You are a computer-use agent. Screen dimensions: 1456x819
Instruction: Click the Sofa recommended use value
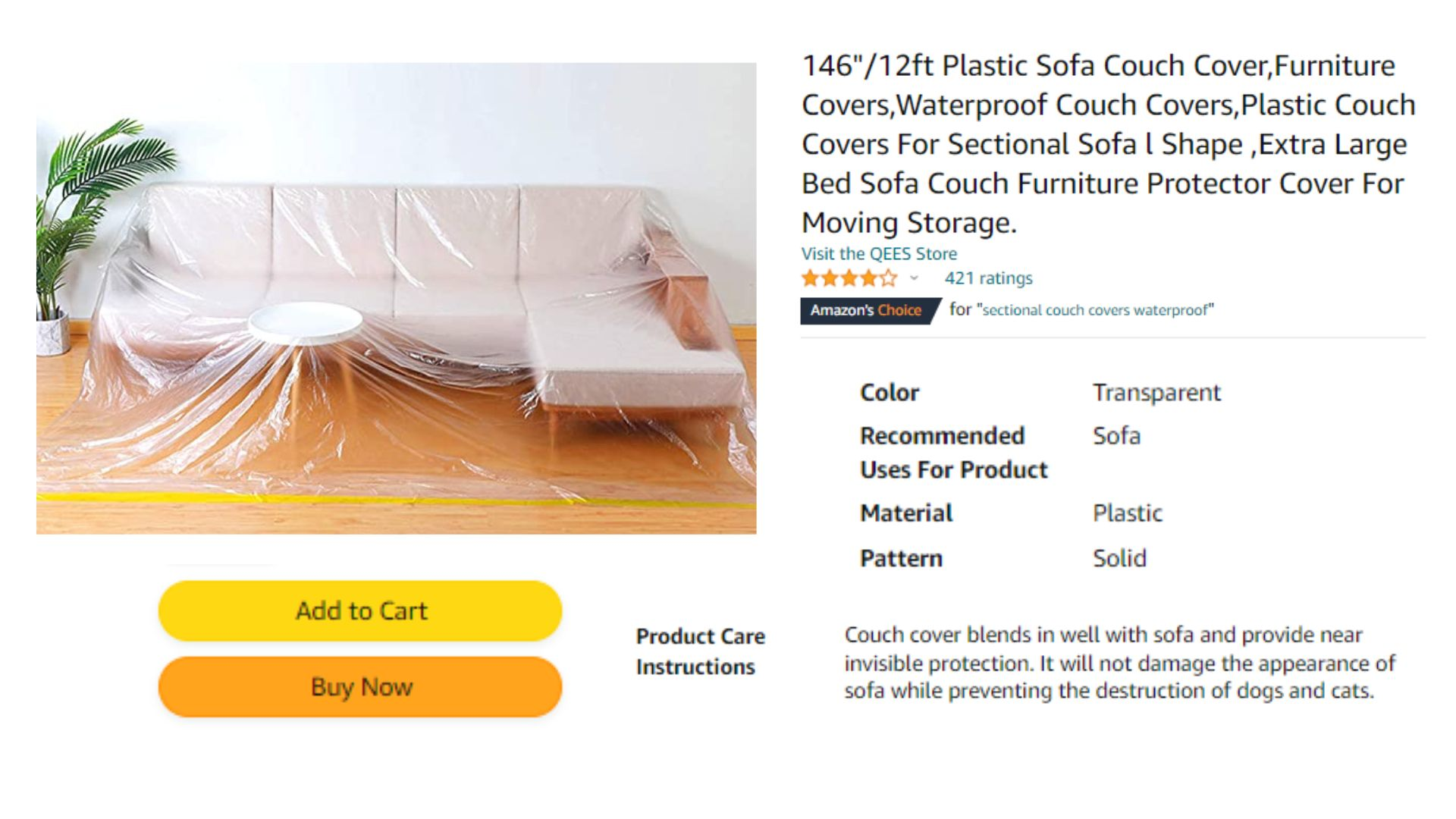coord(1116,436)
